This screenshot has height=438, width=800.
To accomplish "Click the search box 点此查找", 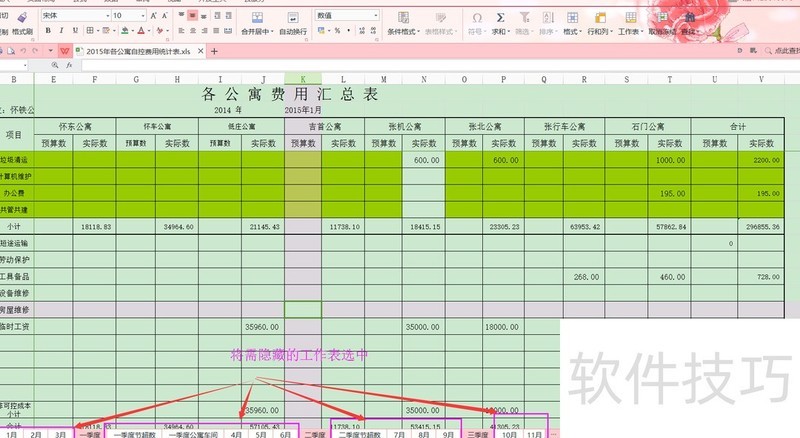I will pos(782,51).
